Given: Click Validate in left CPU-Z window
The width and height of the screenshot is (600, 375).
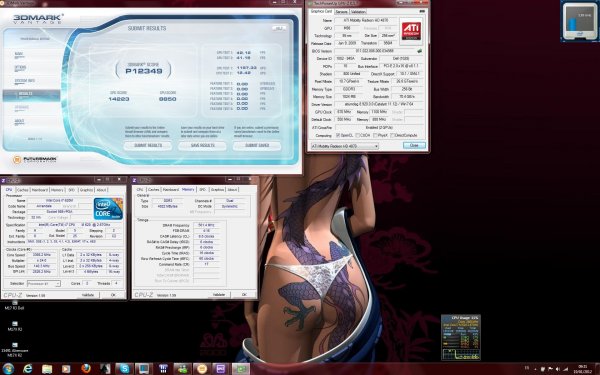Looking at the screenshot, I should (x=88, y=295).
